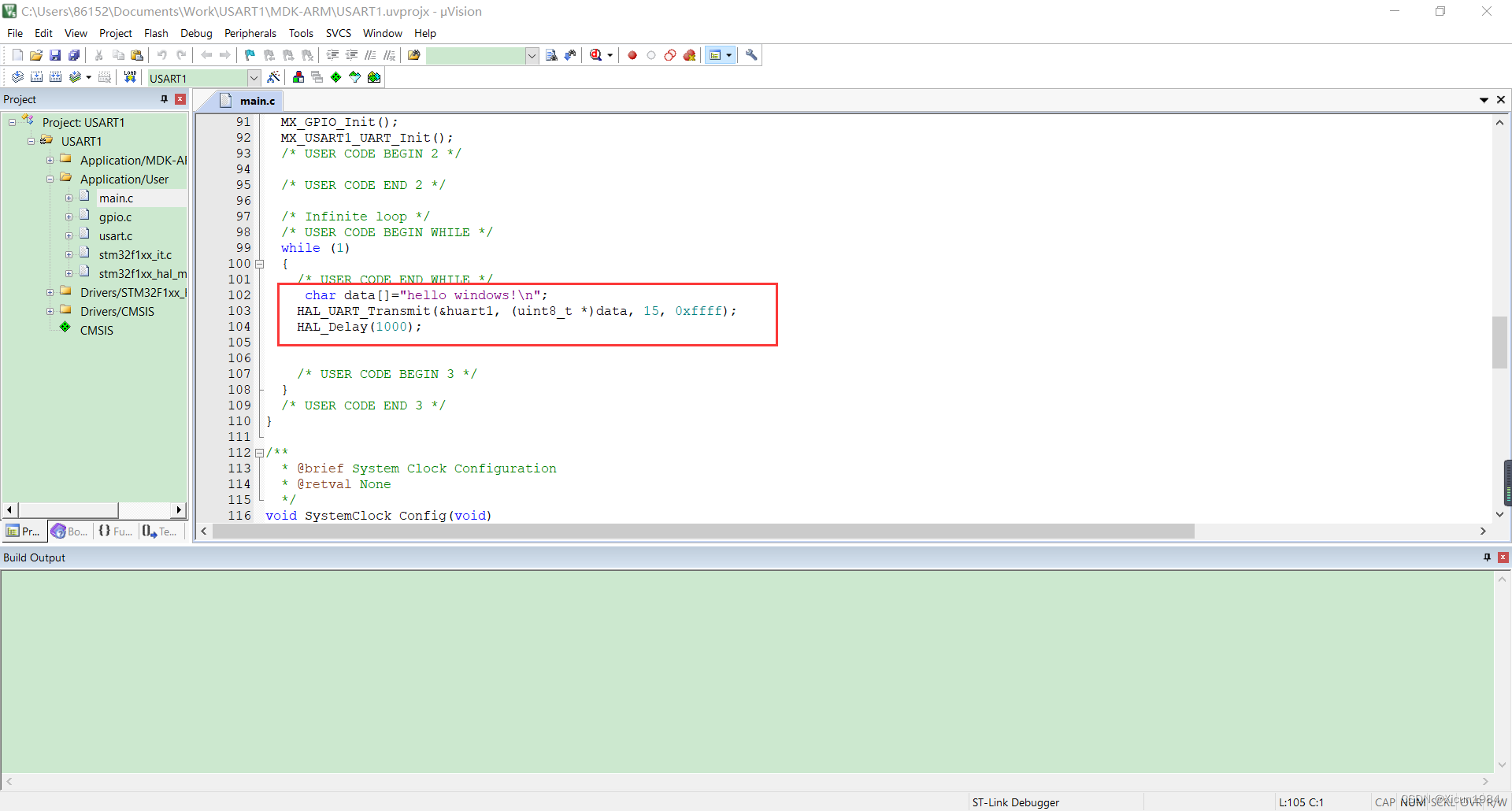Click the Rebuild All Target Files icon

55,76
